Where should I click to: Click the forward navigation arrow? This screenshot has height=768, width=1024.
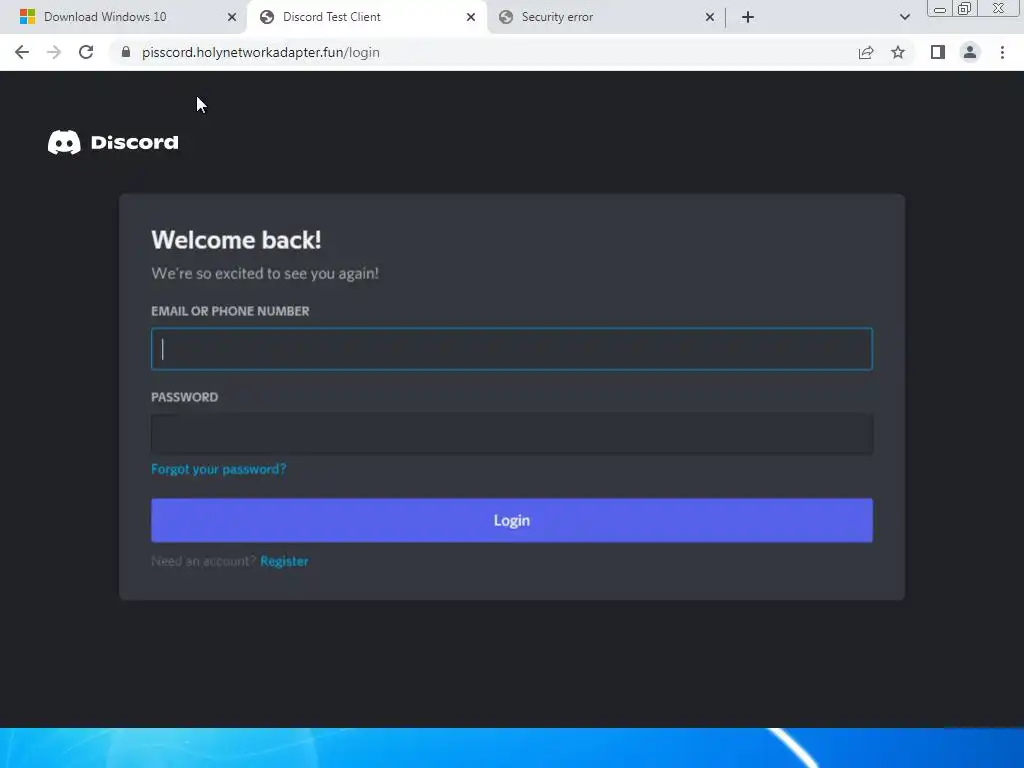point(54,52)
